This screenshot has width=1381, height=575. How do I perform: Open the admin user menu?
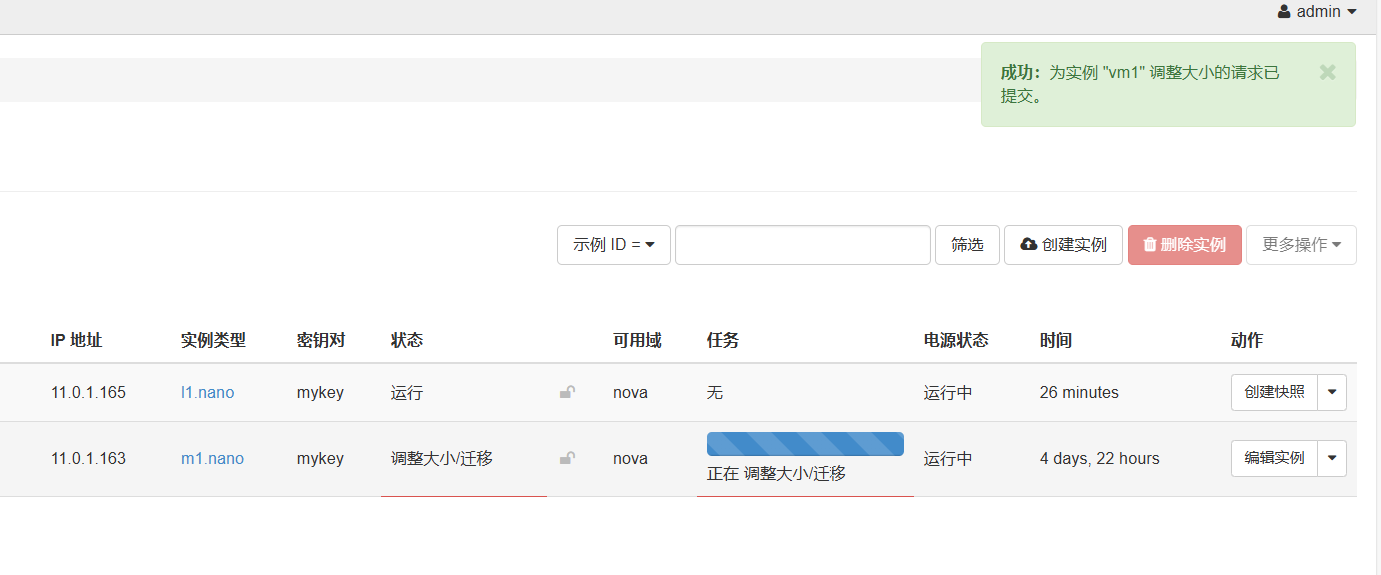[x=1317, y=12]
